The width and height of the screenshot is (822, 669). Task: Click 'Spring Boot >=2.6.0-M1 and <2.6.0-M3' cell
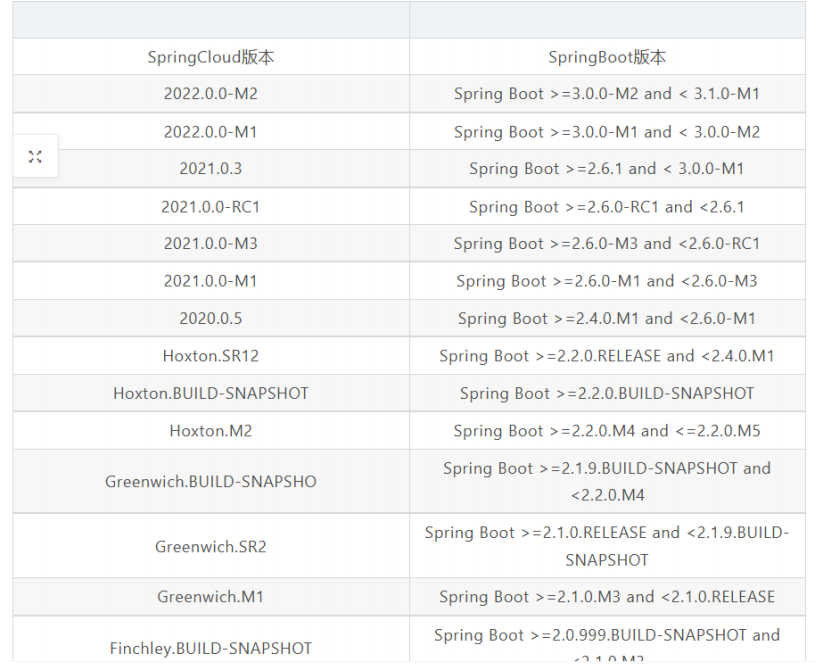[x=607, y=281]
